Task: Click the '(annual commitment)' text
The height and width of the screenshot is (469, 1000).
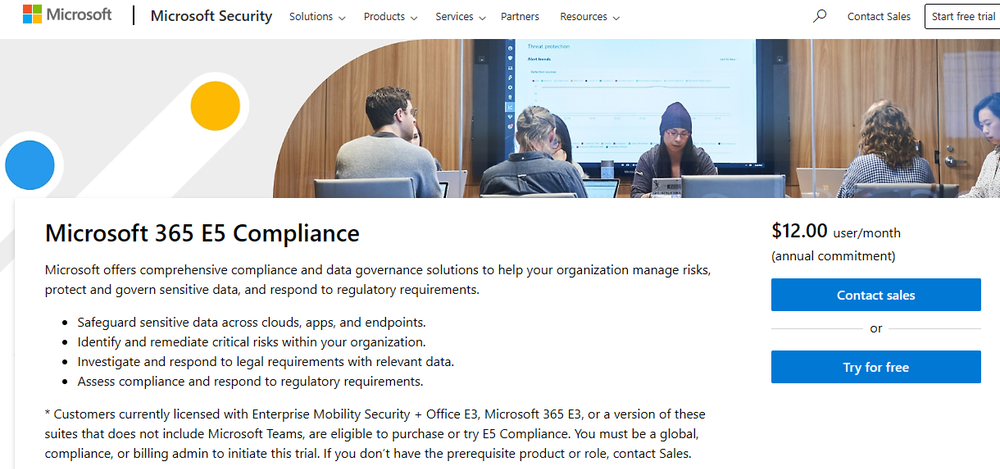Action: point(833,256)
